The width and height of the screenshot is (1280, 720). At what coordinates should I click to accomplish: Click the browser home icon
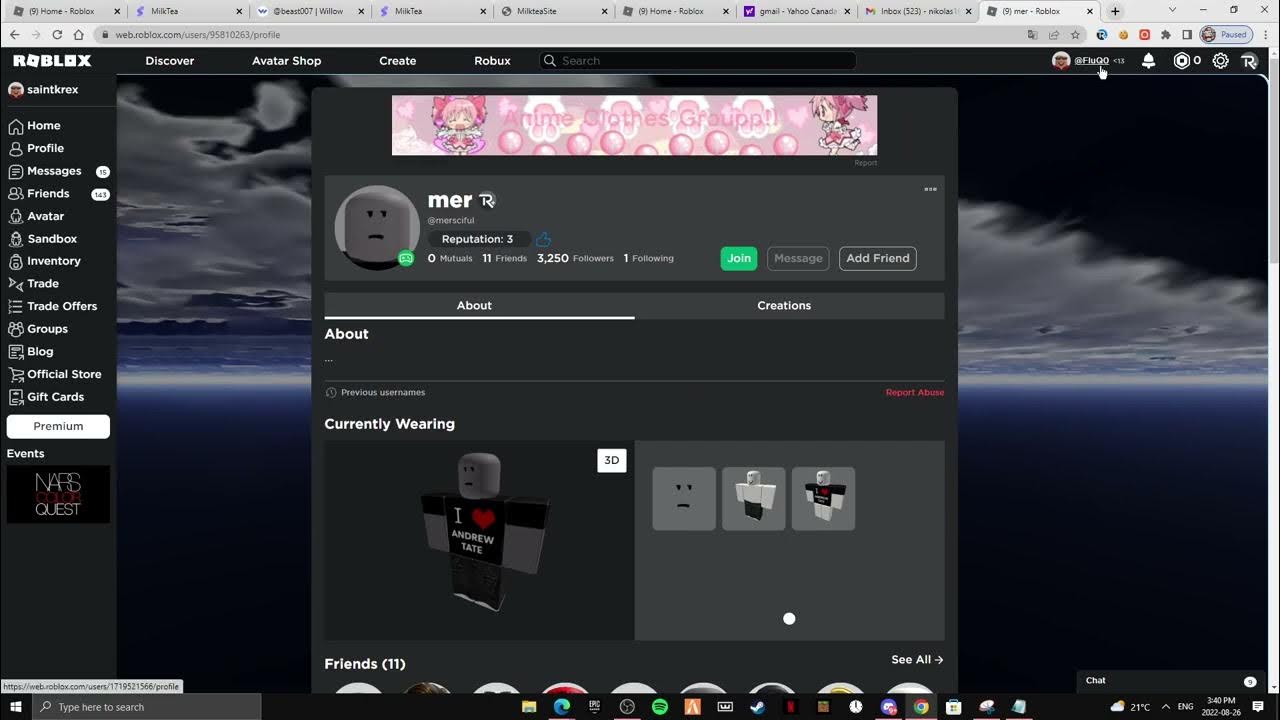78,35
